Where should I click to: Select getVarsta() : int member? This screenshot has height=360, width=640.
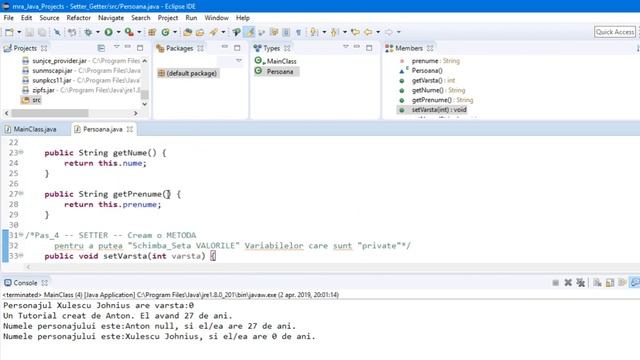click(x=427, y=80)
